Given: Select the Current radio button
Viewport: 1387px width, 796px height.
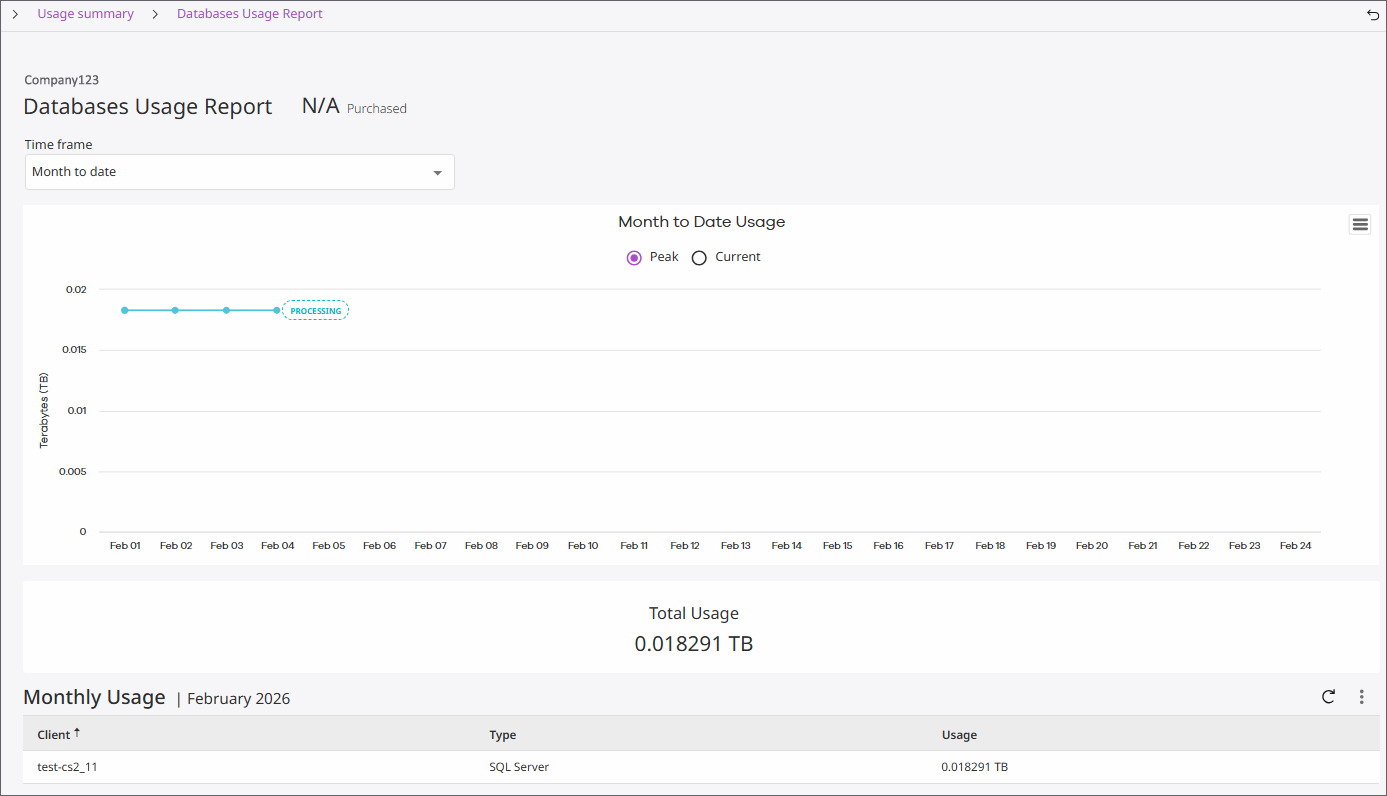Looking at the screenshot, I should click(x=699, y=258).
